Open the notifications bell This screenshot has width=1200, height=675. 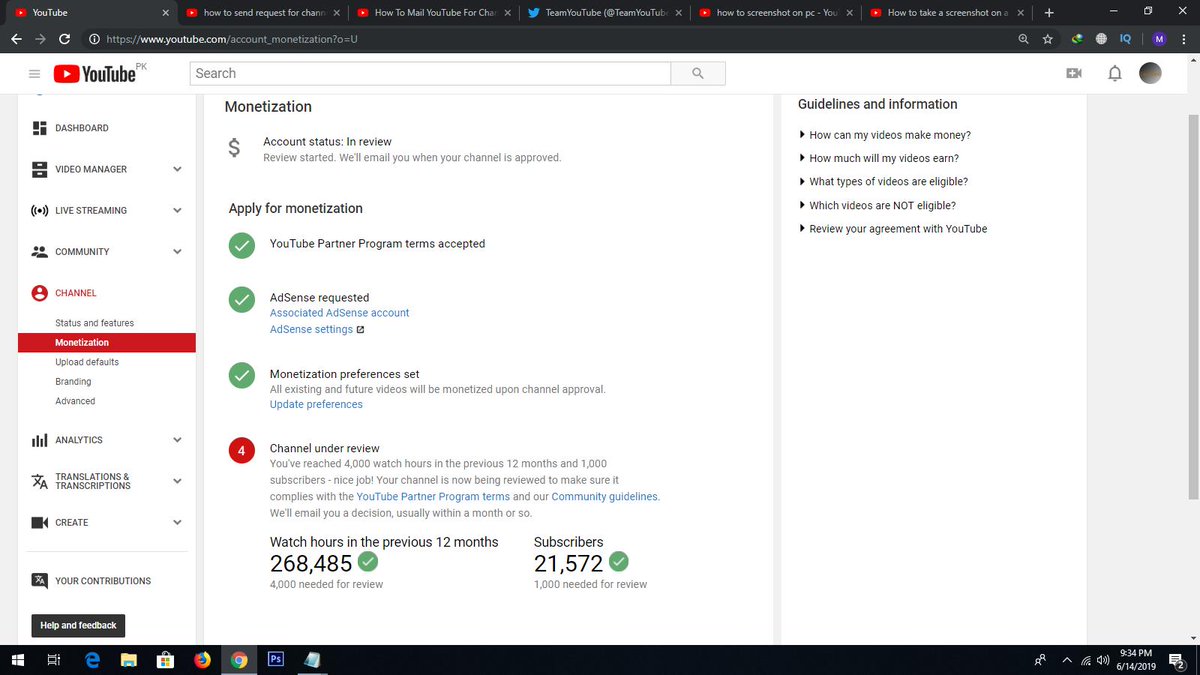1115,73
